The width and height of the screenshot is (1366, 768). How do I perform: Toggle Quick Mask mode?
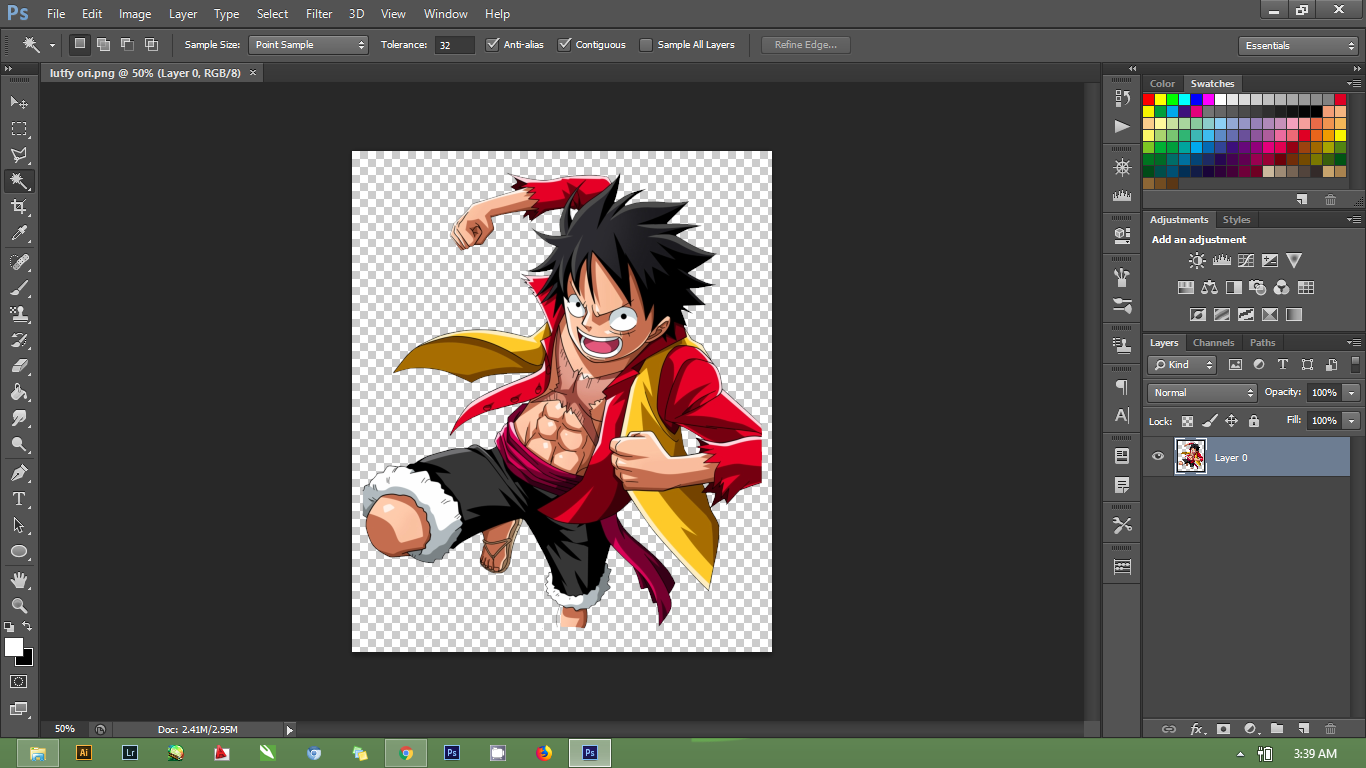19,682
